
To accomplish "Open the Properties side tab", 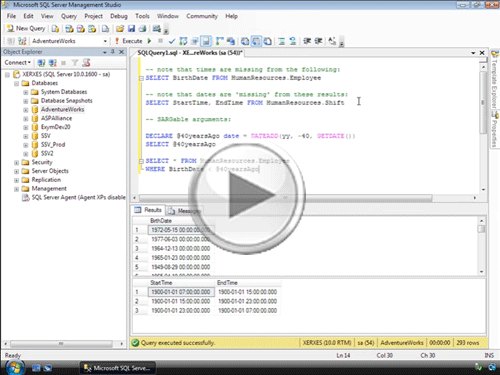I will tap(495, 129).
